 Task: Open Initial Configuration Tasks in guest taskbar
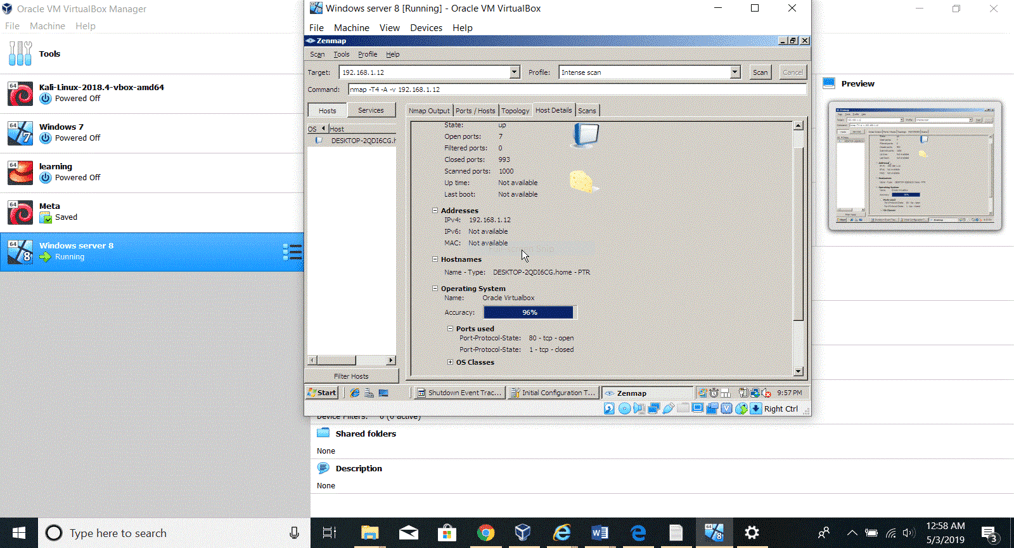click(x=553, y=393)
